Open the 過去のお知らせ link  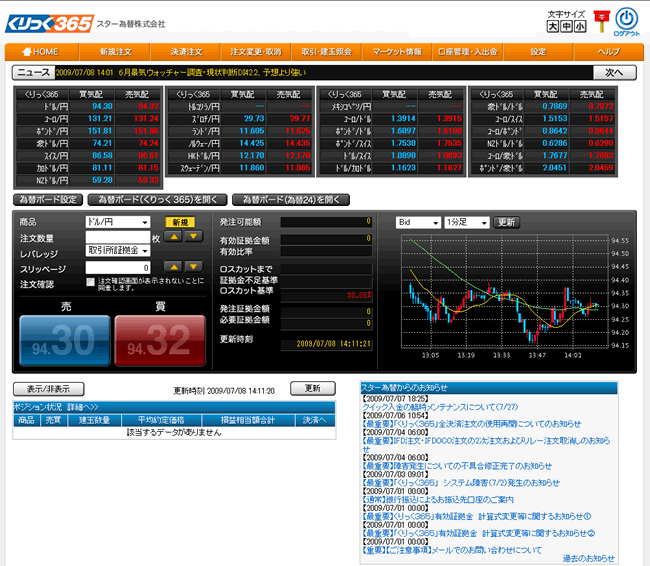[x=589, y=559]
